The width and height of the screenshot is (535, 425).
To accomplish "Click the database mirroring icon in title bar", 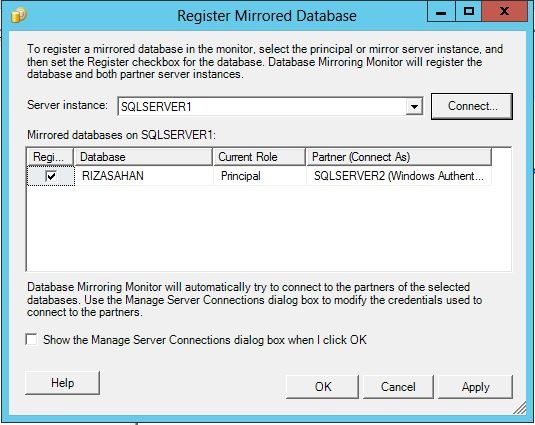I will [x=18, y=15].
